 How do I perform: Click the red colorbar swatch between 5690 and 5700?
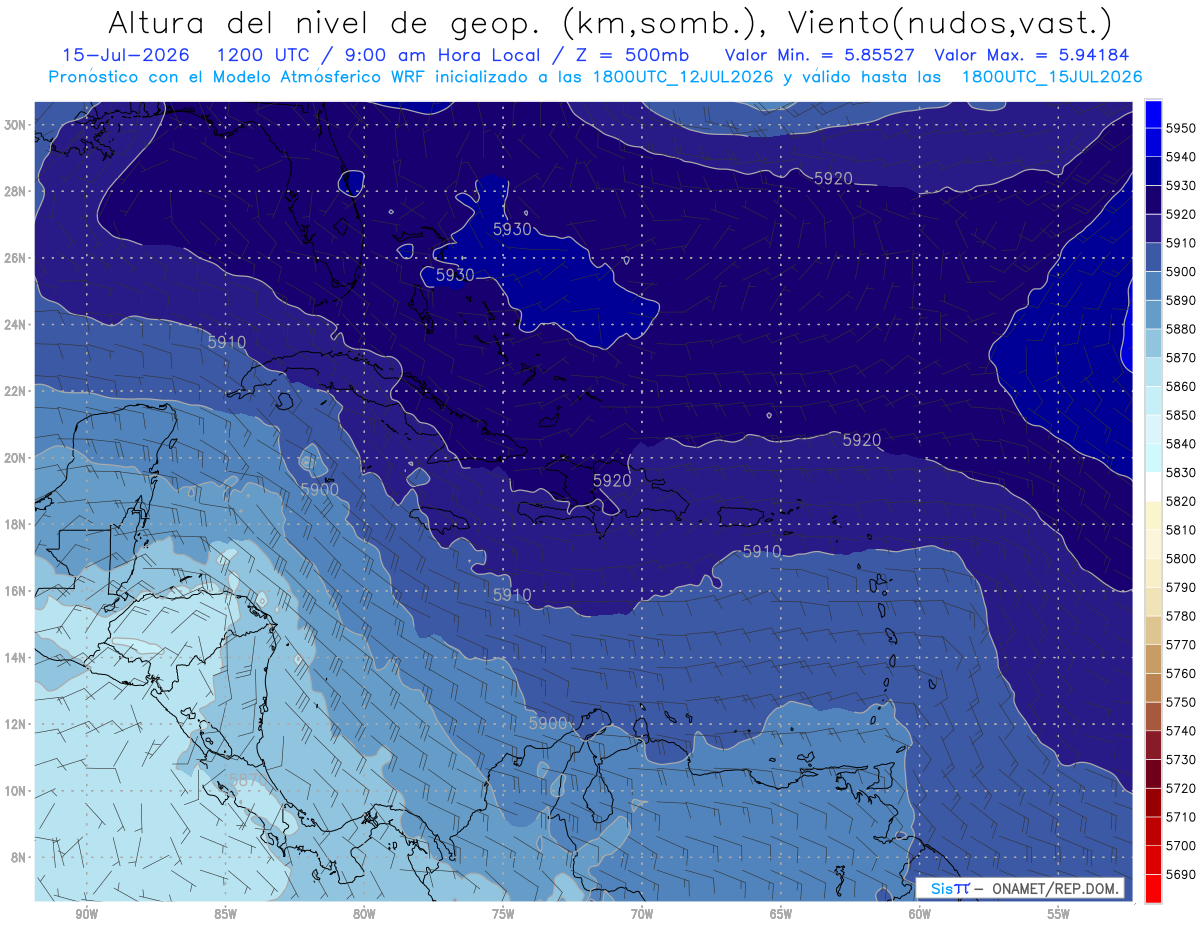pyautogui.click(x=1153, y=860)
